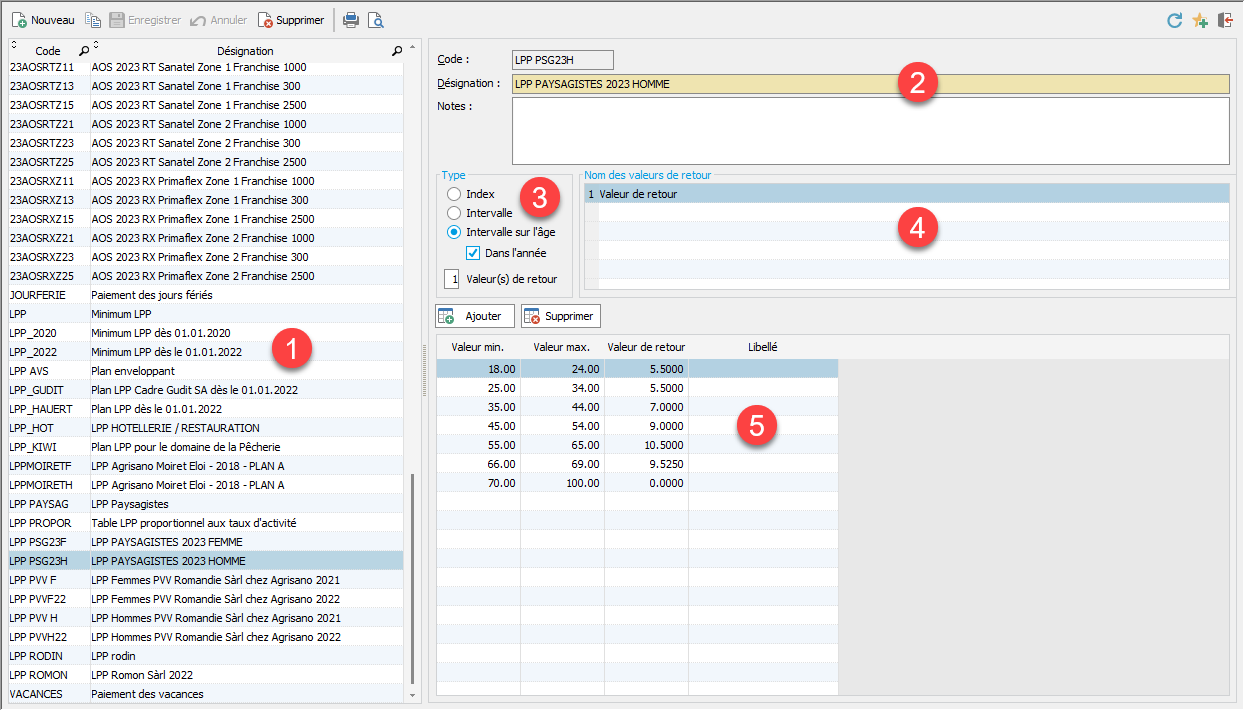Click the sort arrows beside the Désignation header
Screen dimensions: 1245x711
(x=96, y=46)
